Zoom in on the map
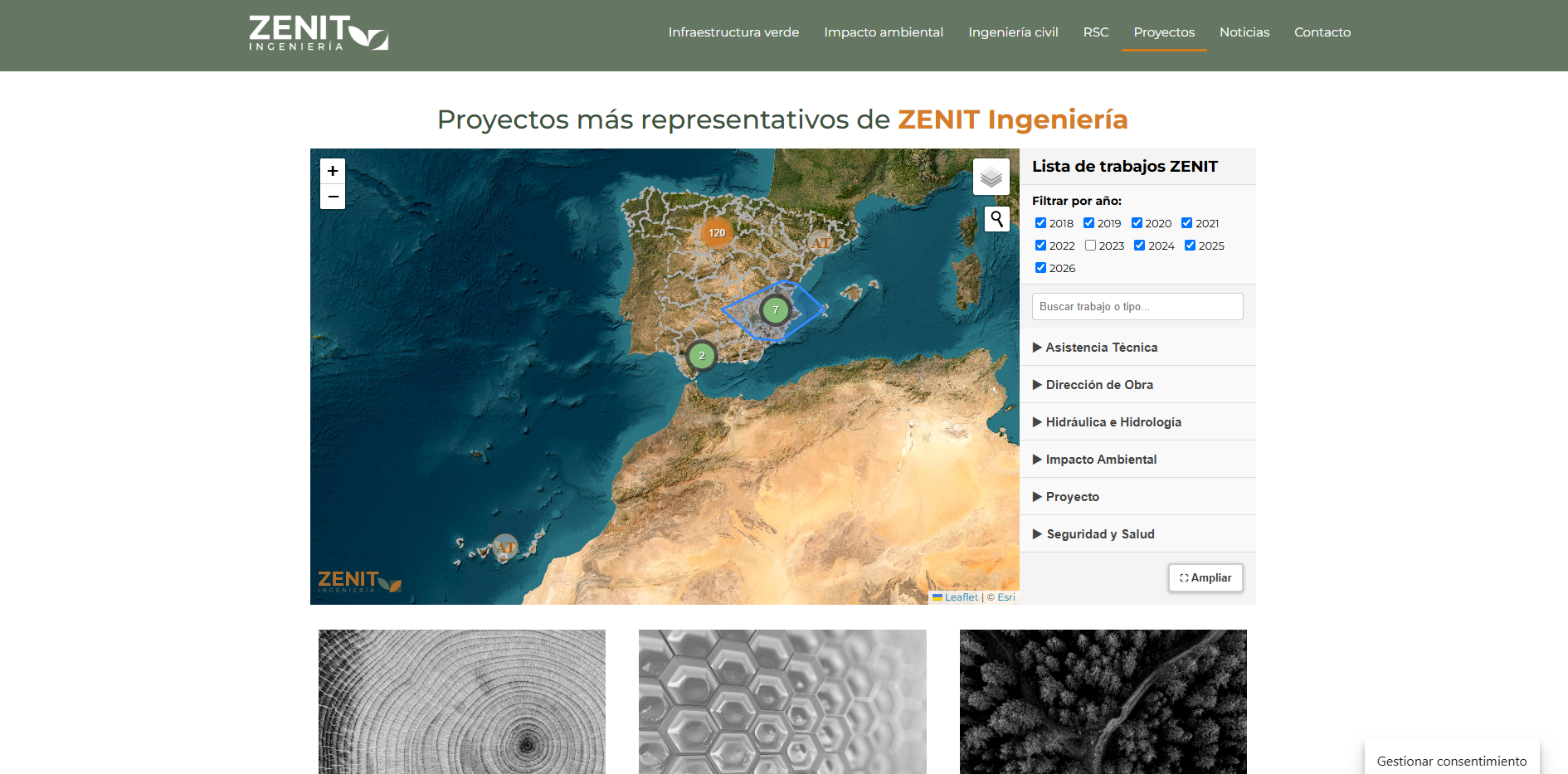Screen dimensions: 1568x774 [333, 171]
